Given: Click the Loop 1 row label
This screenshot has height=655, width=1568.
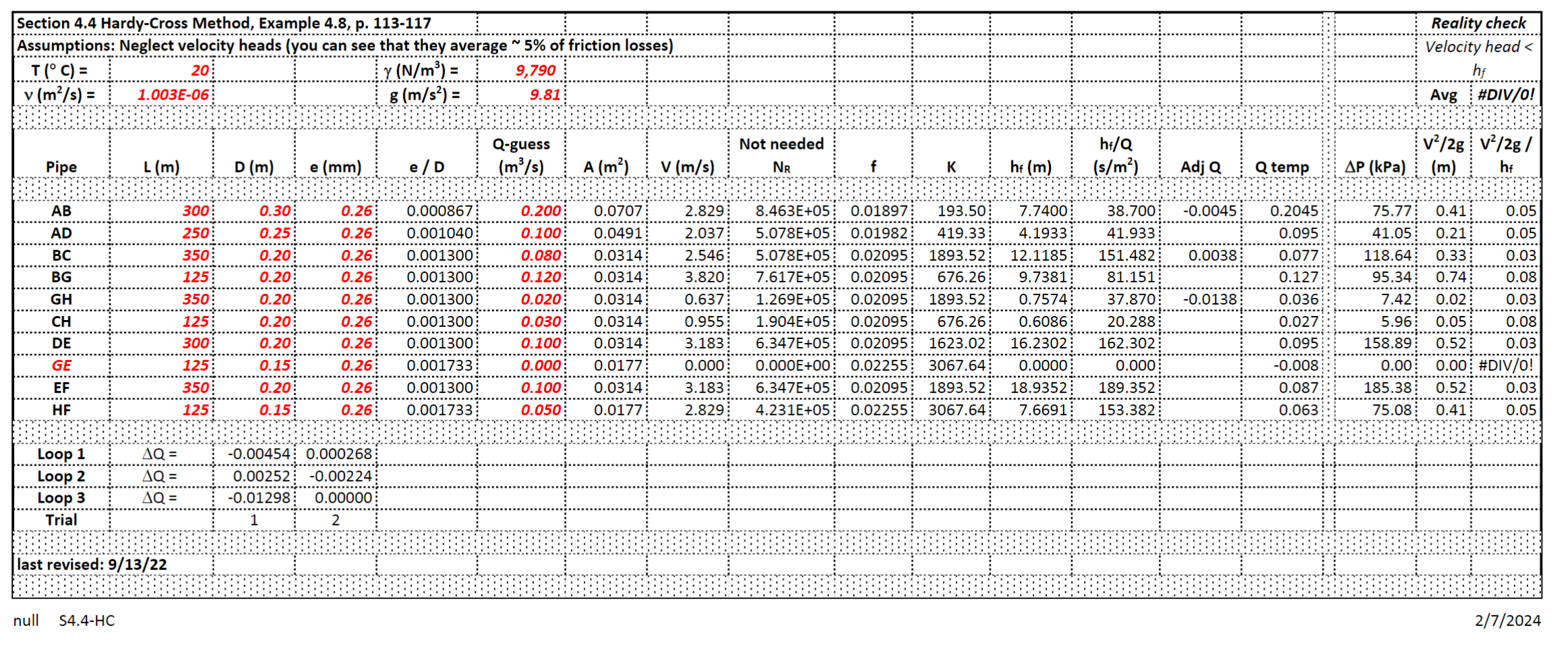Looking at the screenshot, I should click(61, 454).
